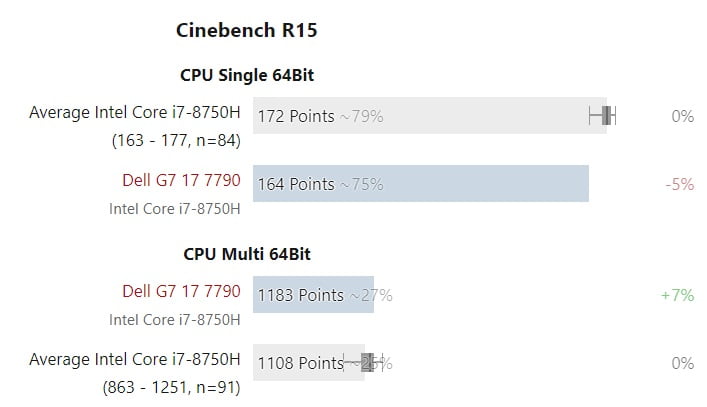Screen dimensions: 707x407
Task: Open Dell G7 17 7790 link under CPU Multi
Action: point(181,292)
